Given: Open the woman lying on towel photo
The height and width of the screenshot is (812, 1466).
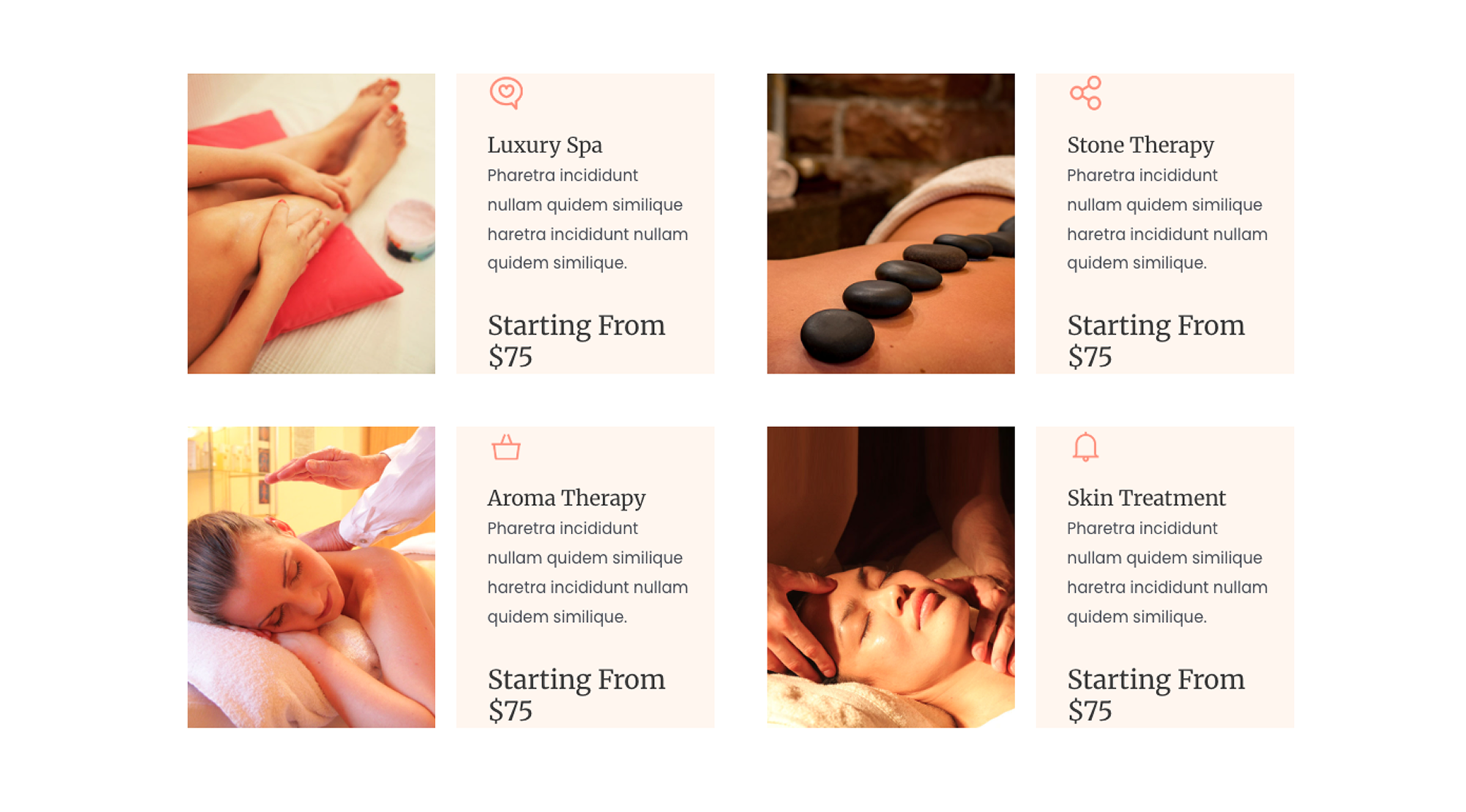Looking at the screenshot, I should (x=312, y=577).
